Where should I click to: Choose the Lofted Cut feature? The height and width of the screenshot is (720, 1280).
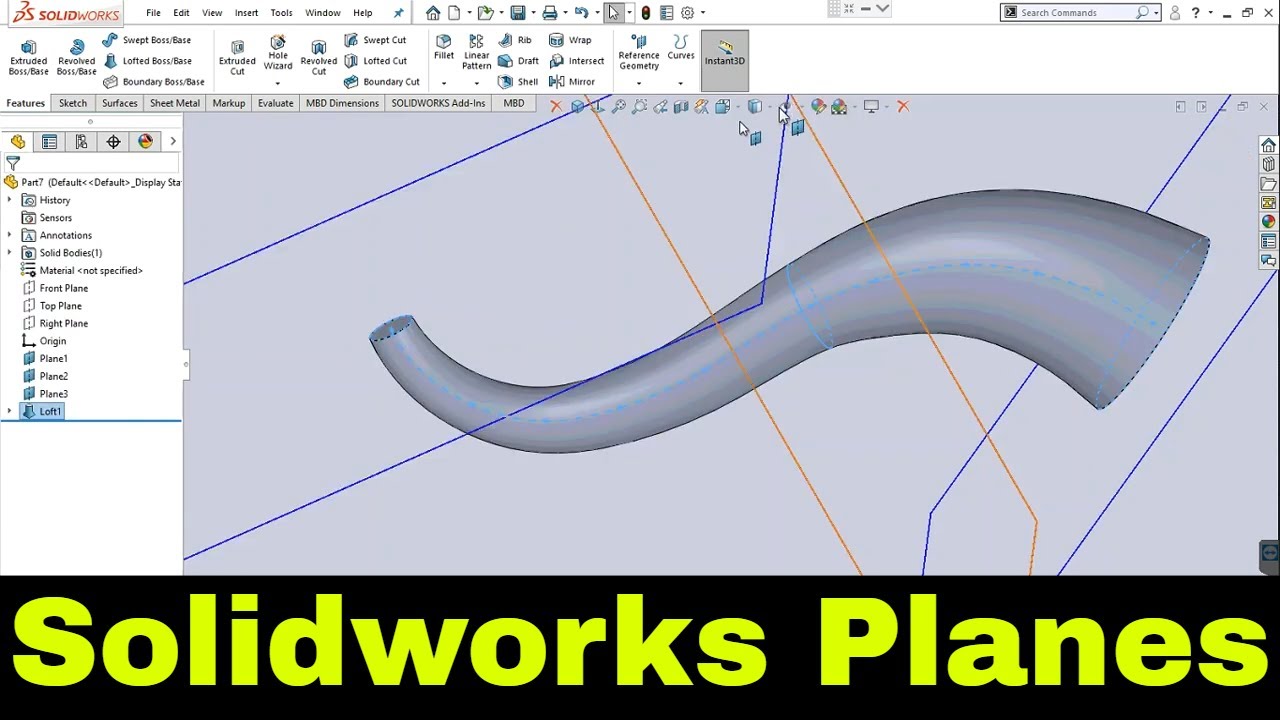[x=375, y=61]
